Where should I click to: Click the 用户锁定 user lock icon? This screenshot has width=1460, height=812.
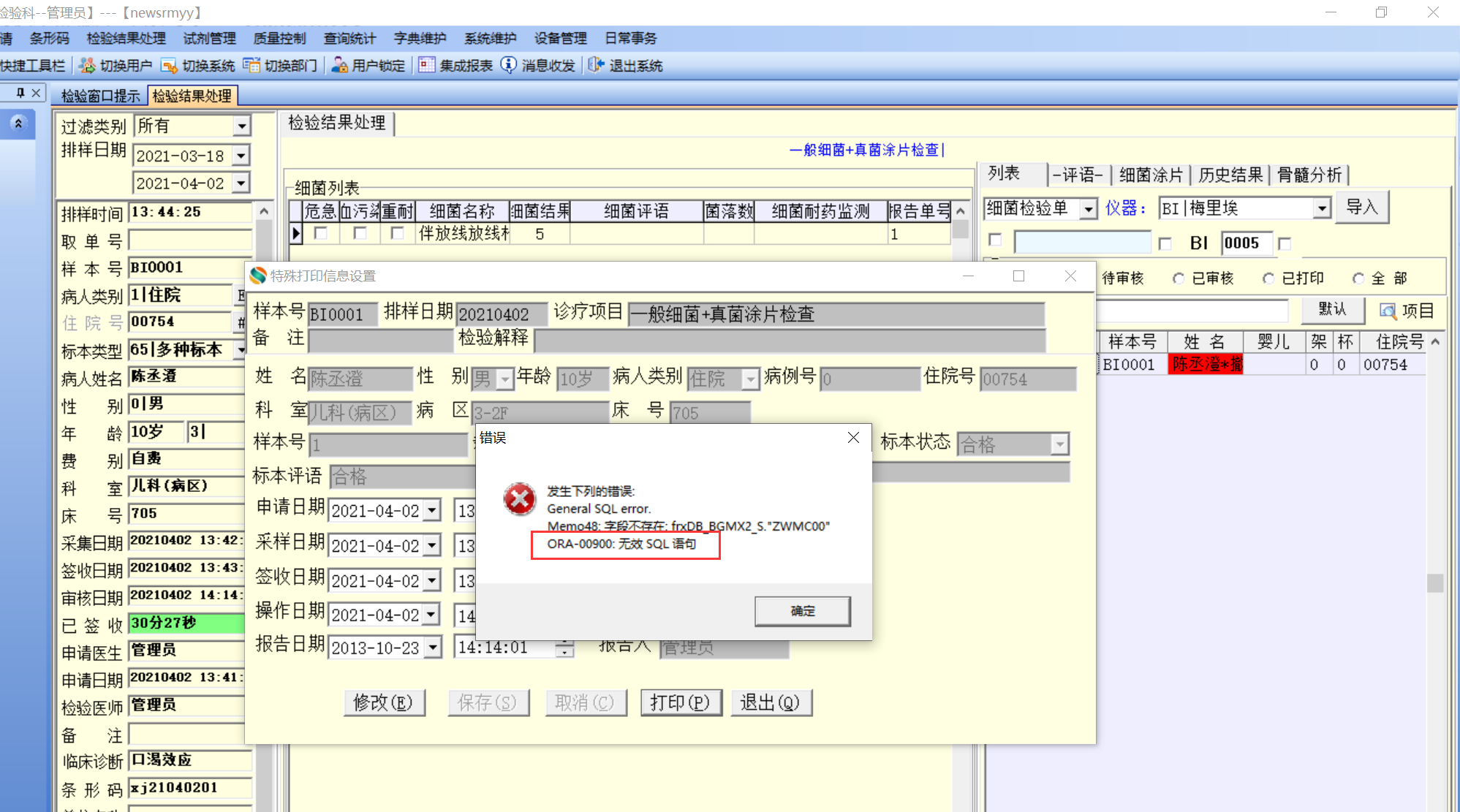point(339,66)
